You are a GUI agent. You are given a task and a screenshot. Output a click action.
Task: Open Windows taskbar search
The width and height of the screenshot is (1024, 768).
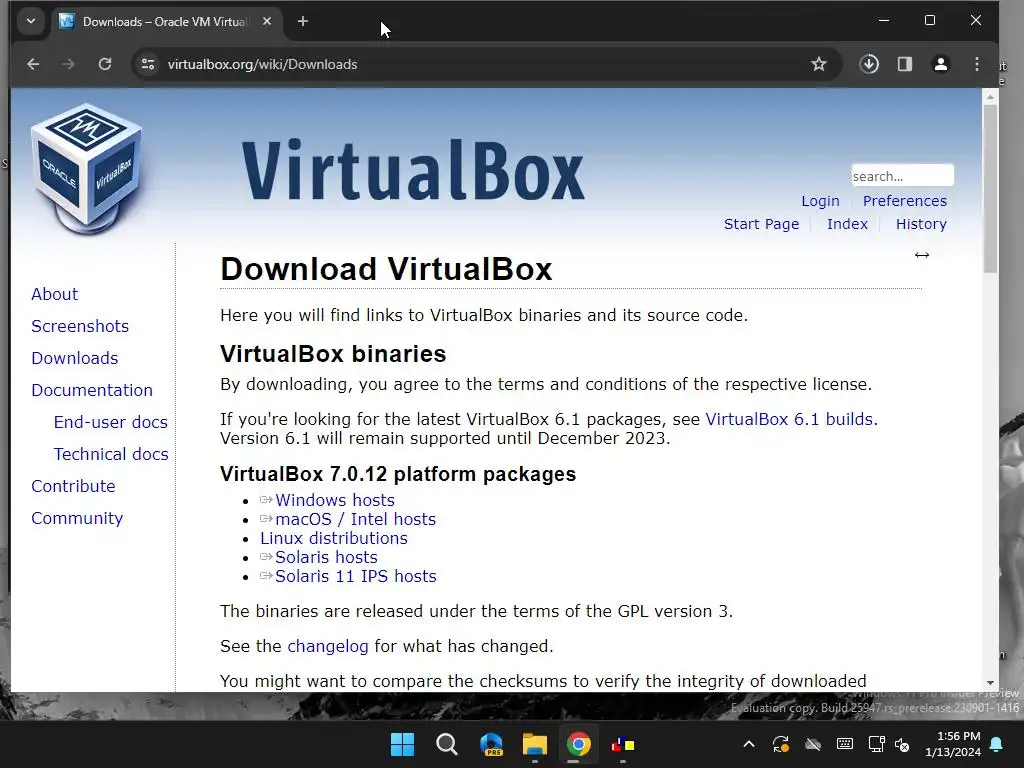point(447,744)
